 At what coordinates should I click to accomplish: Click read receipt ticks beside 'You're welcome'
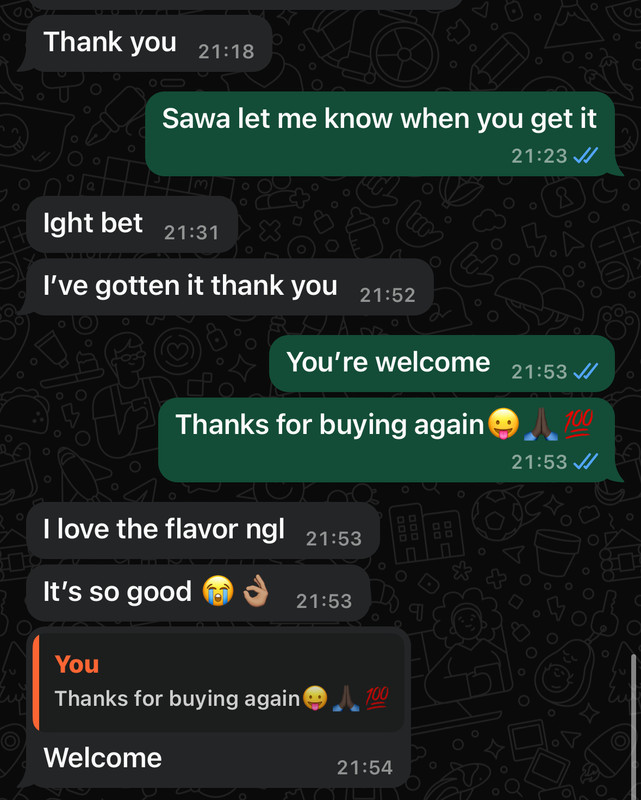(585, 371)
